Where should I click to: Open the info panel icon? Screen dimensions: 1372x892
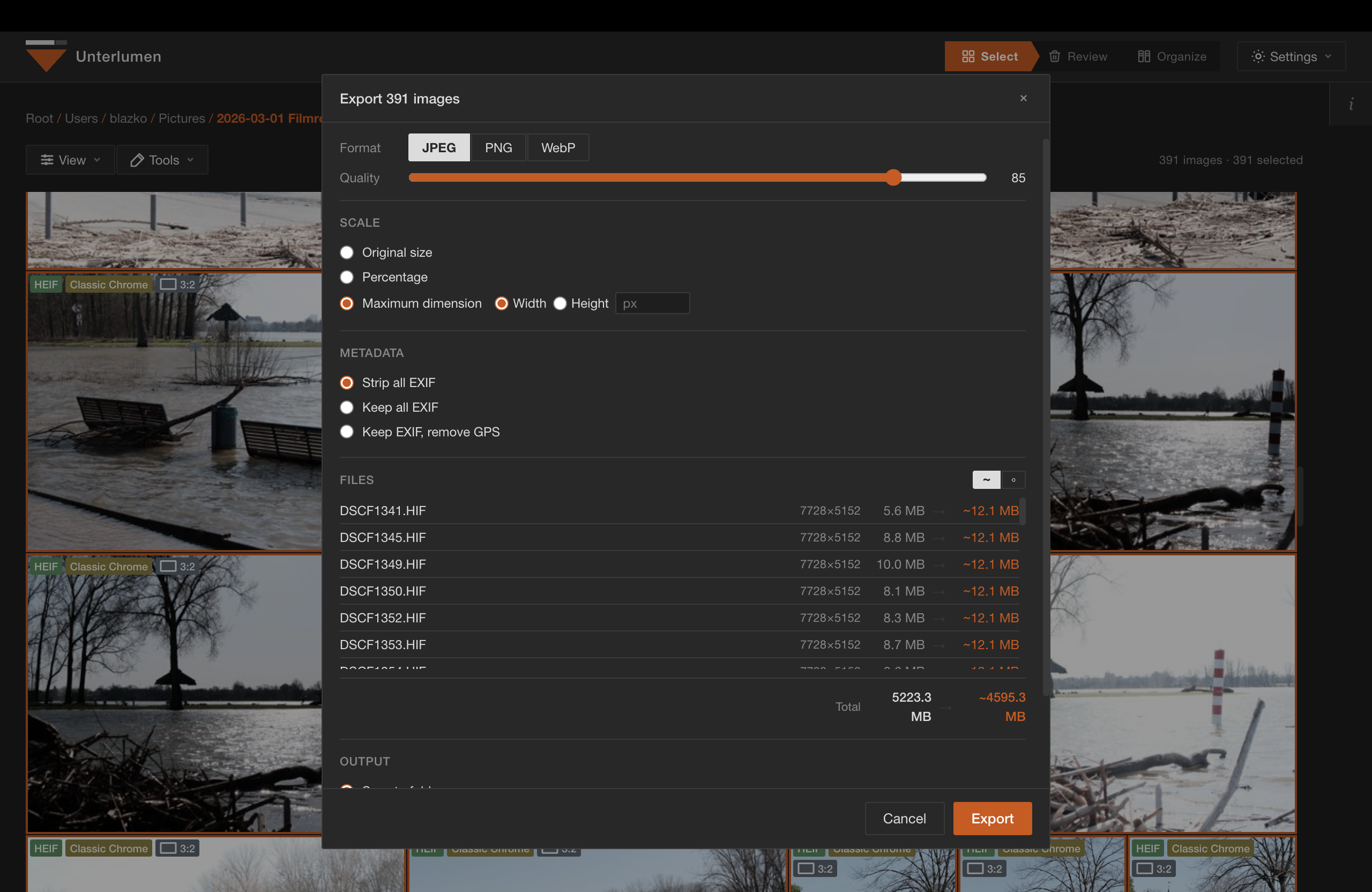point(1351,105)
